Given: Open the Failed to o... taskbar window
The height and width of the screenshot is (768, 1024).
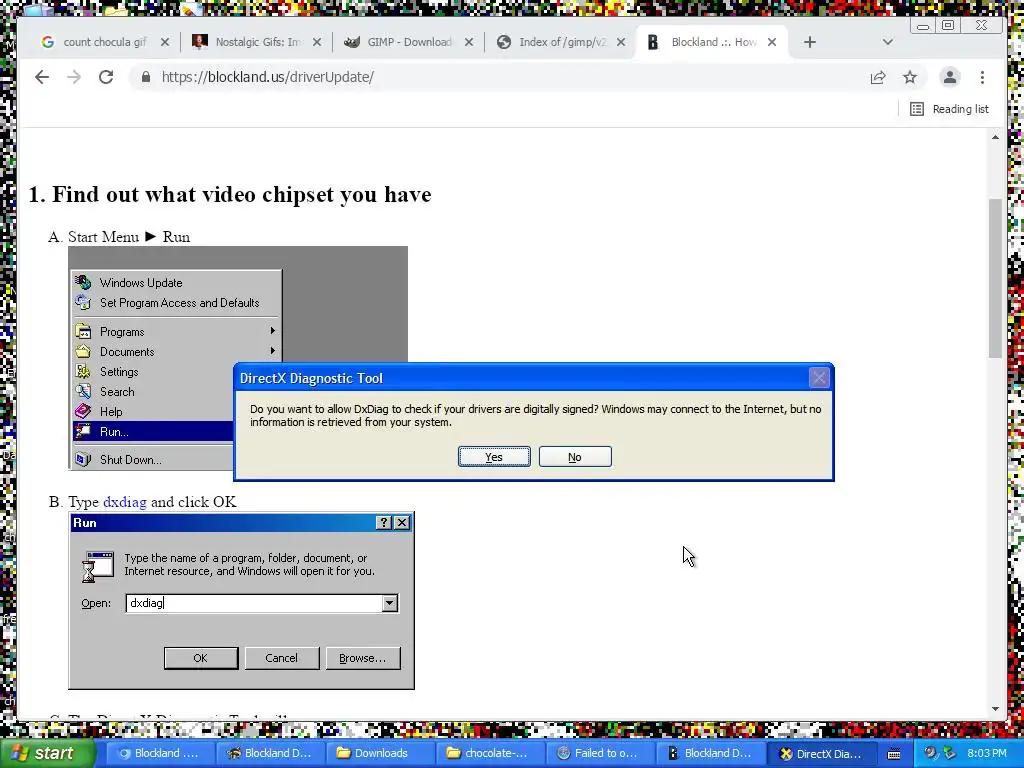Looking at the screenshot, I should [600, 753].
